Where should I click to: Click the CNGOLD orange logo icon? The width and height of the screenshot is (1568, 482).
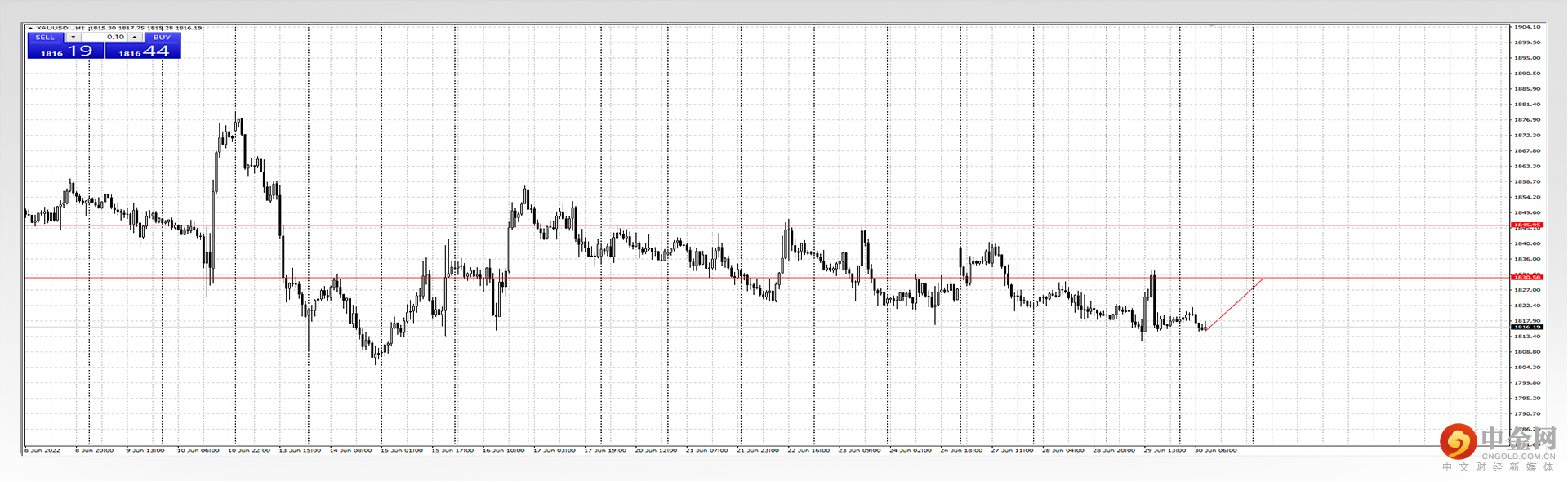click(x=1458, y=441)
